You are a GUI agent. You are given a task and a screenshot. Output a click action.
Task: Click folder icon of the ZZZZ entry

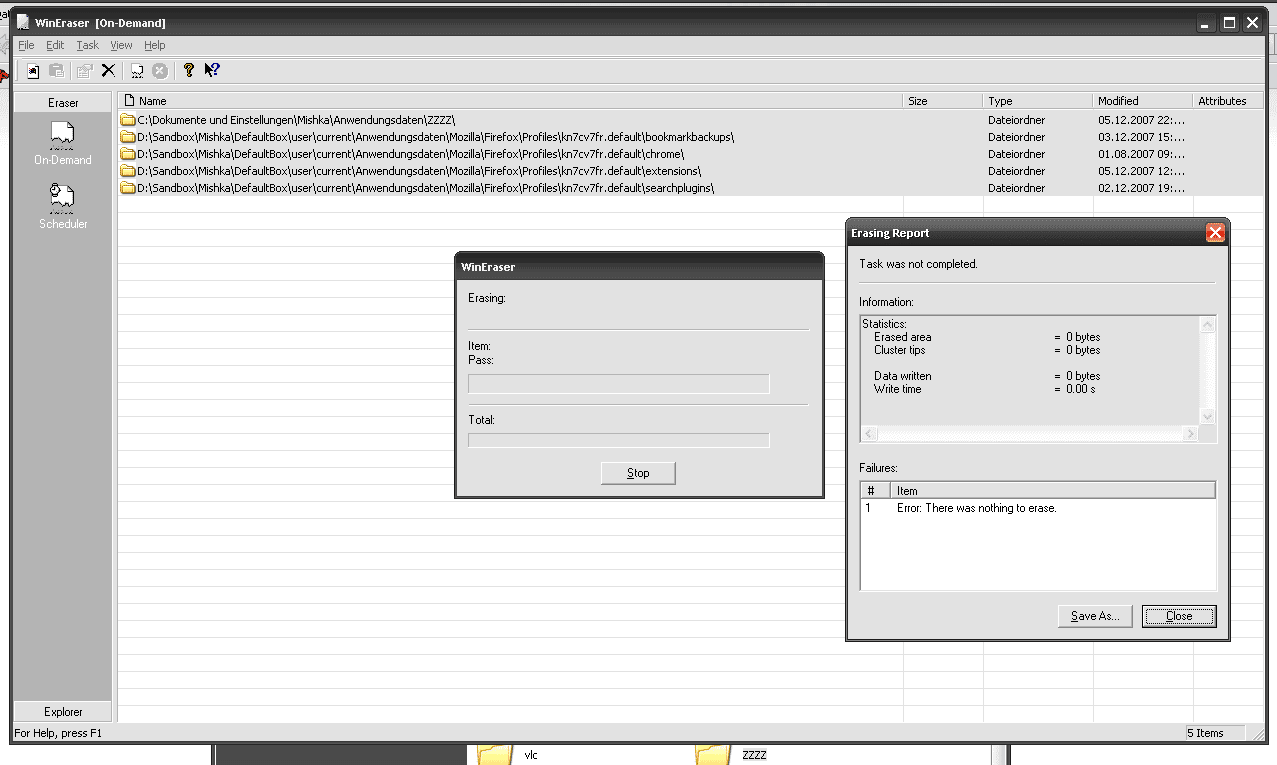point(128,120)
